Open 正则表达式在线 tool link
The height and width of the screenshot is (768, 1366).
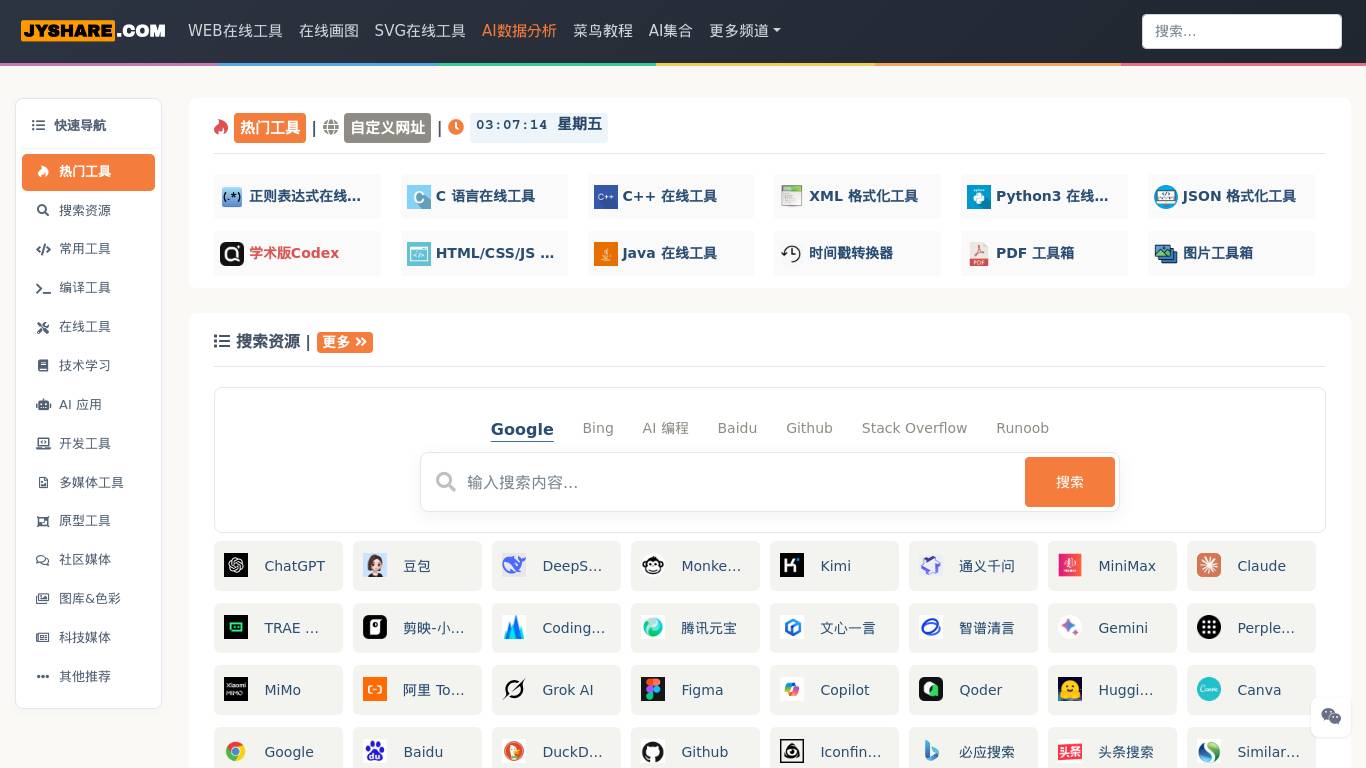(297, 196)
